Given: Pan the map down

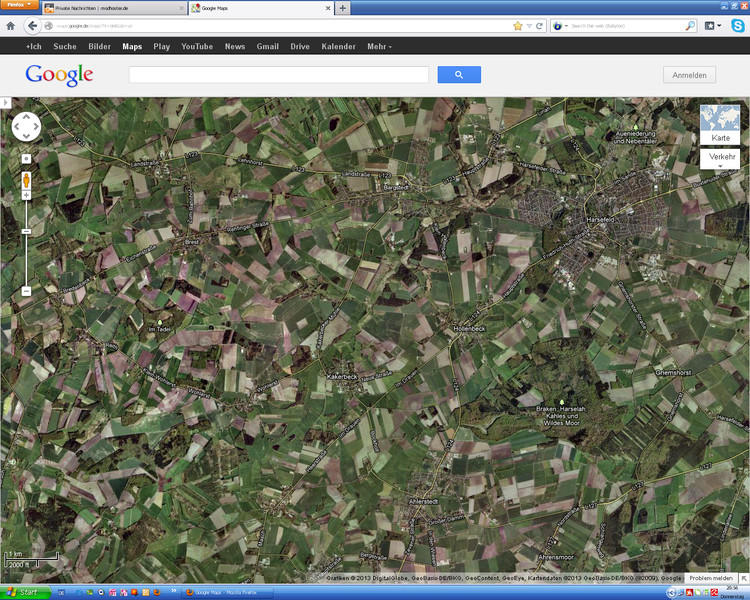Looking at the screenshot, I should 26,136.
